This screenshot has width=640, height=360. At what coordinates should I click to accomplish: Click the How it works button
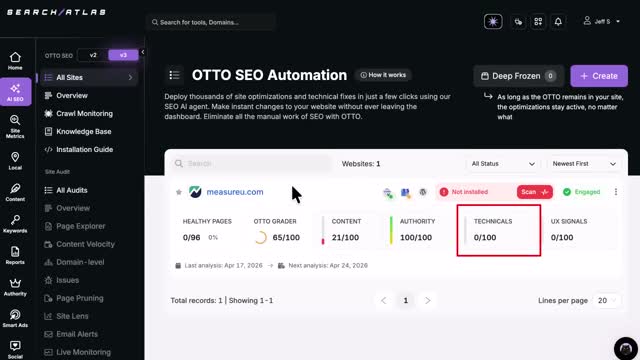click(383, 75)
